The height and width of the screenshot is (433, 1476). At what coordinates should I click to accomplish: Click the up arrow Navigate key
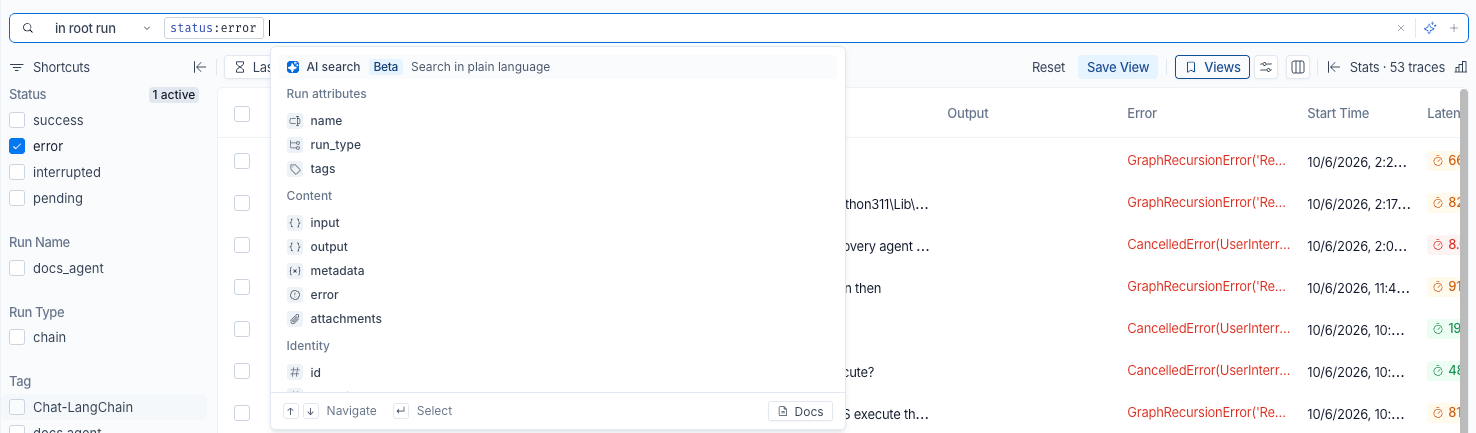pyautogui.click(x=291, y=411)
